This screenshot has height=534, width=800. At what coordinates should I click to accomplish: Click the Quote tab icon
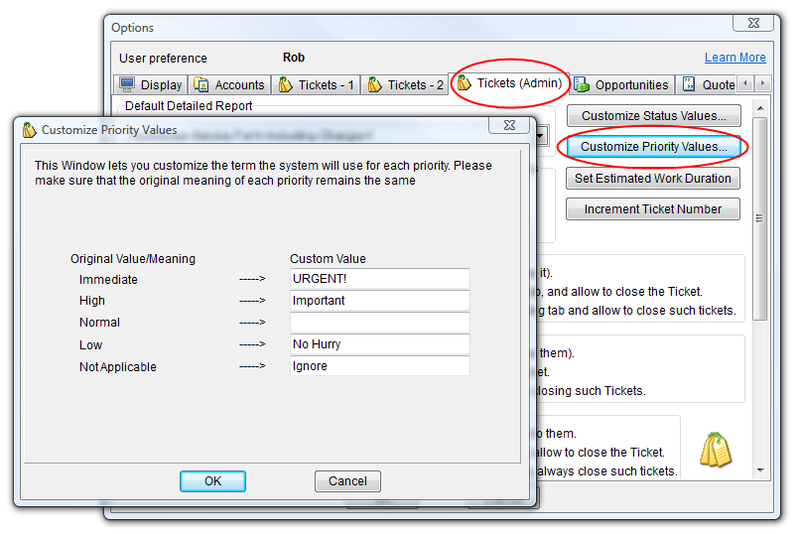(x=689, y=85)
